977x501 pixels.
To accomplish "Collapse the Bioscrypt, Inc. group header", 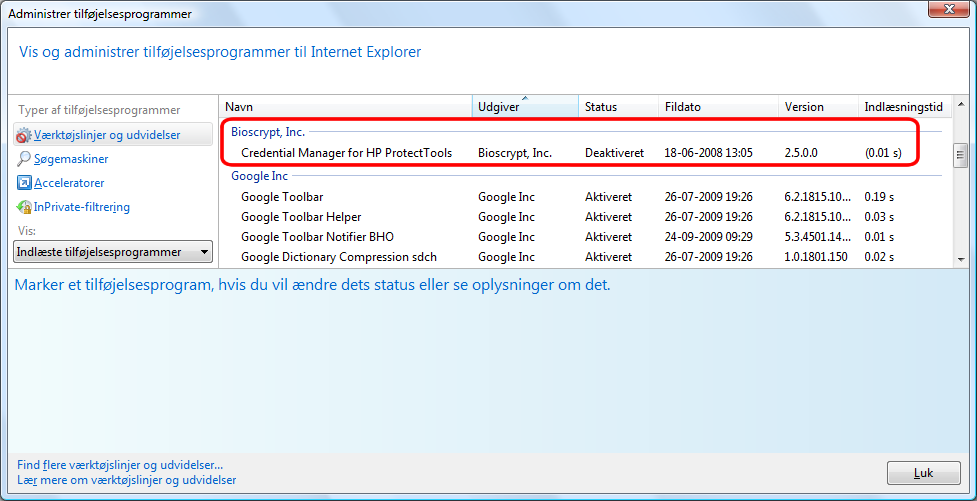I will [x=268, y=132].
